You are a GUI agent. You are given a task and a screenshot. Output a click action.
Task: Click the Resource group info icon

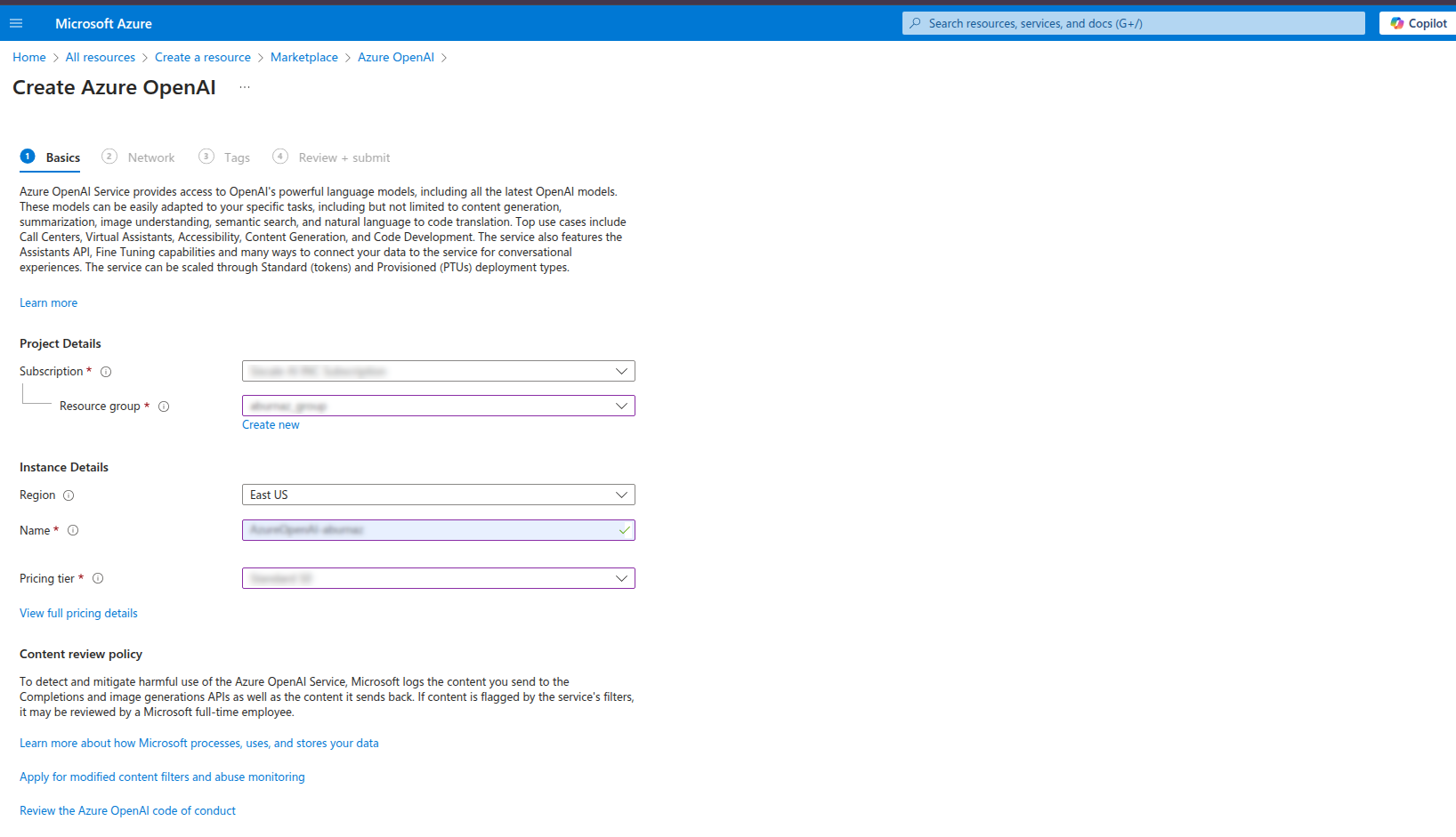[x=164, y=406]
